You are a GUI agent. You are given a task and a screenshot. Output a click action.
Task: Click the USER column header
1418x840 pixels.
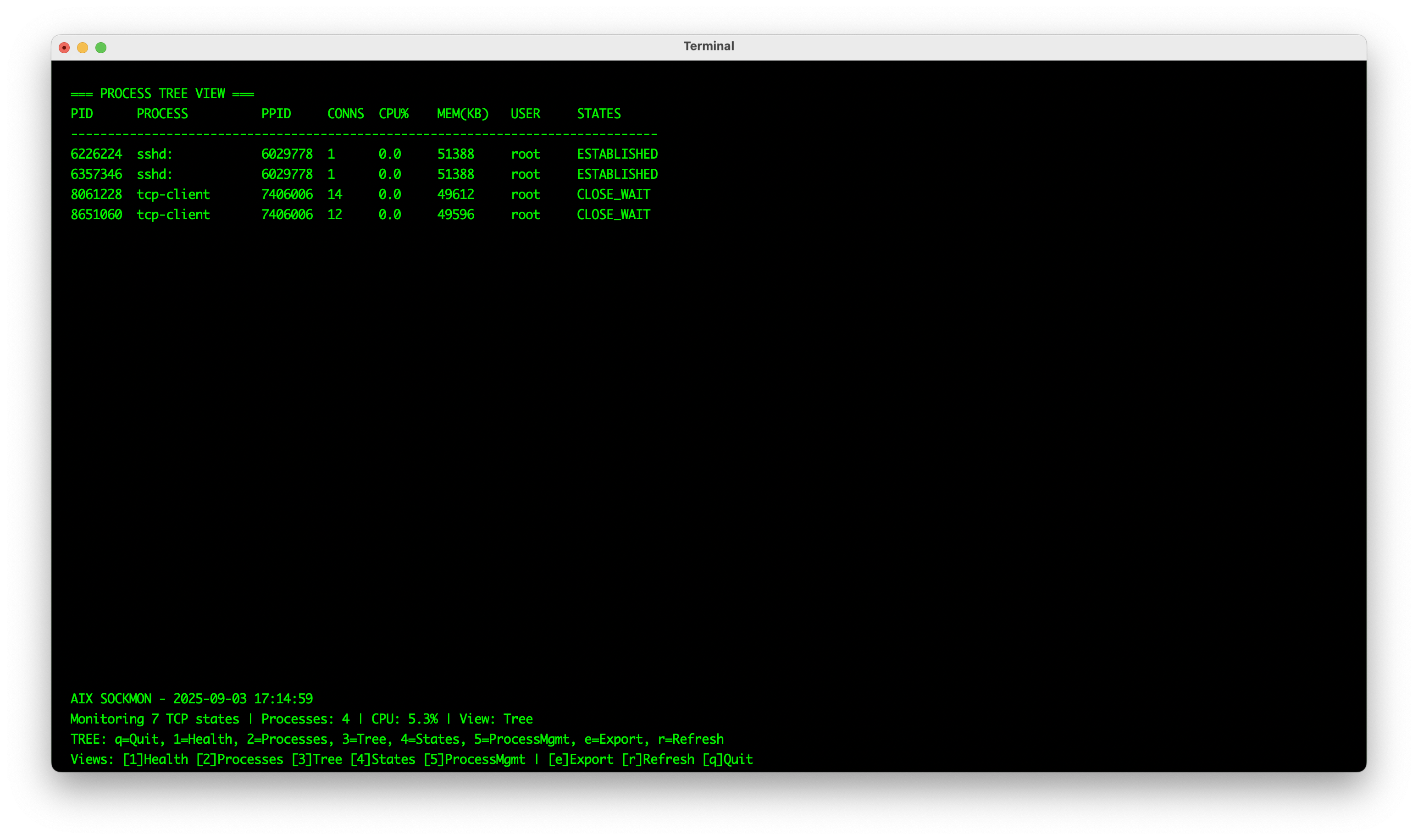(x=526, y=114)
